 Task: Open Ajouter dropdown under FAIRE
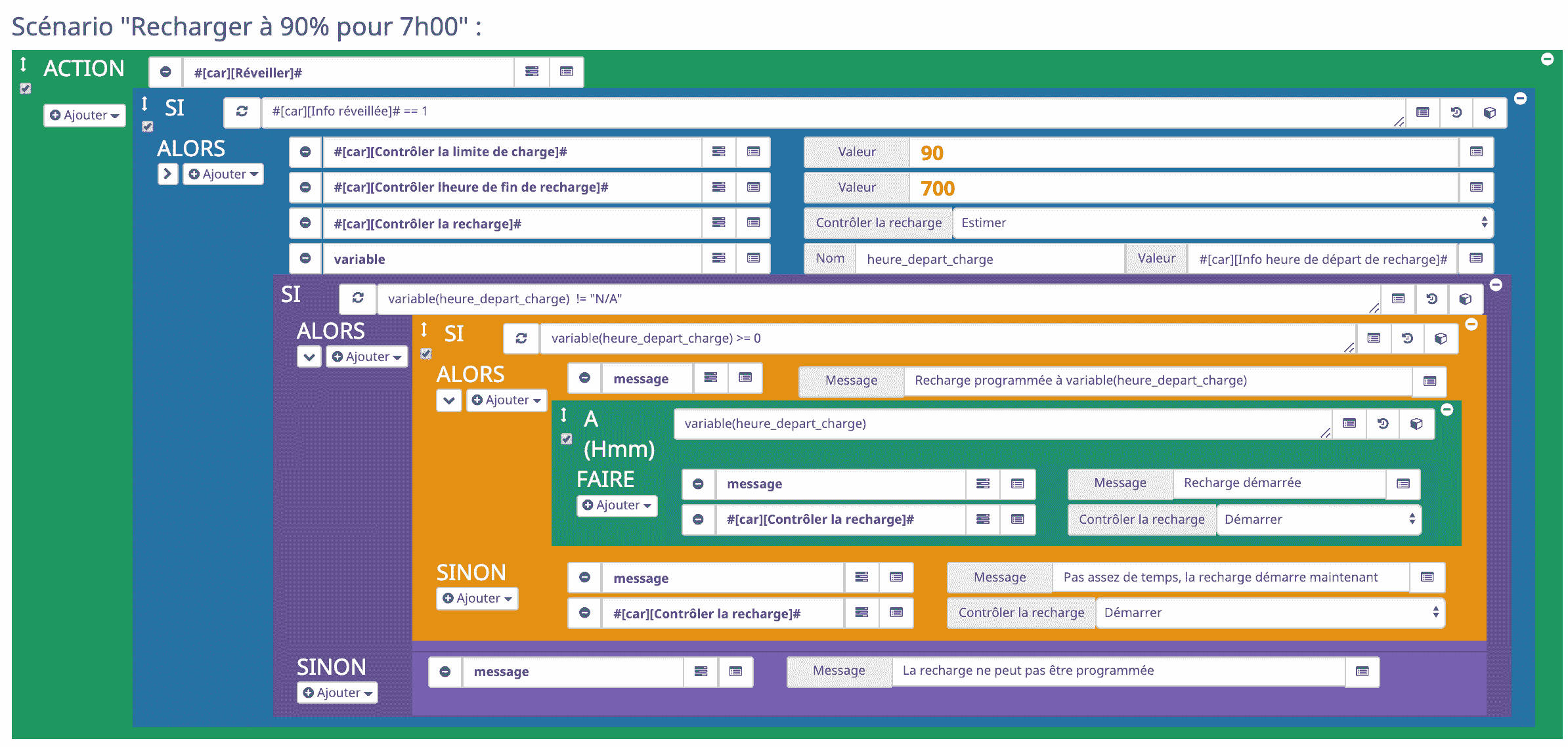(x=617, y=505)
